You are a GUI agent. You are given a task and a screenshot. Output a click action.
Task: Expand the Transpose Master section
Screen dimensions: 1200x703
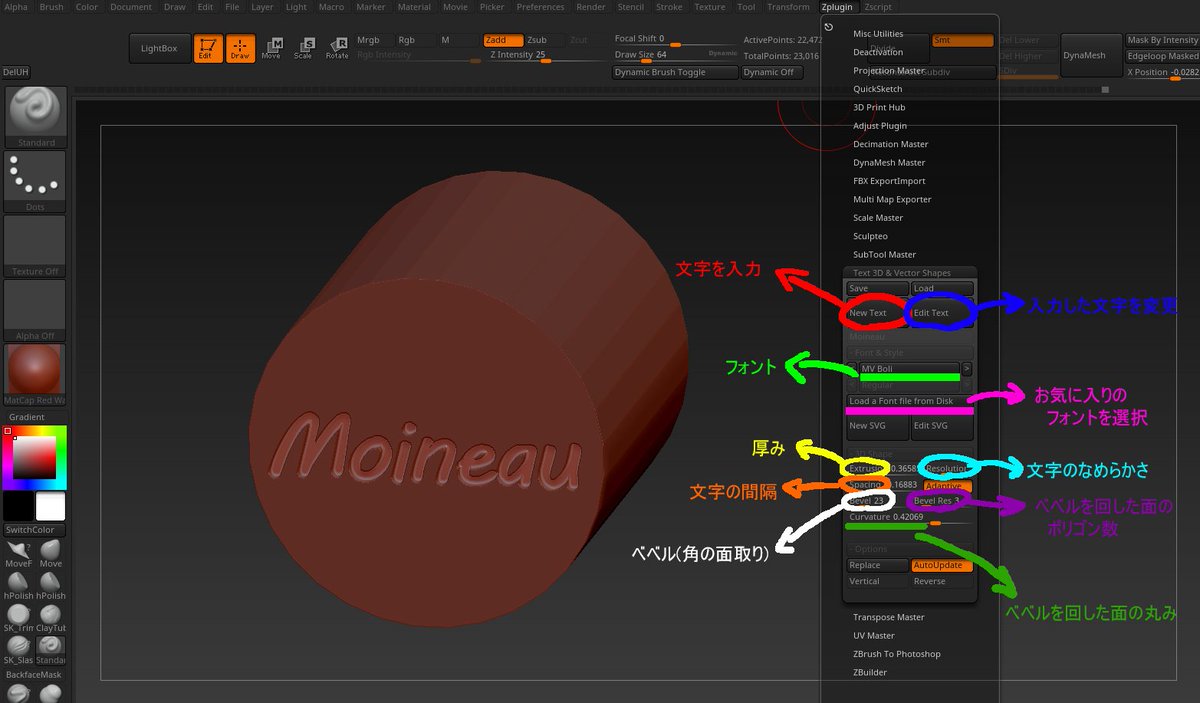click(x=889, y=617)
